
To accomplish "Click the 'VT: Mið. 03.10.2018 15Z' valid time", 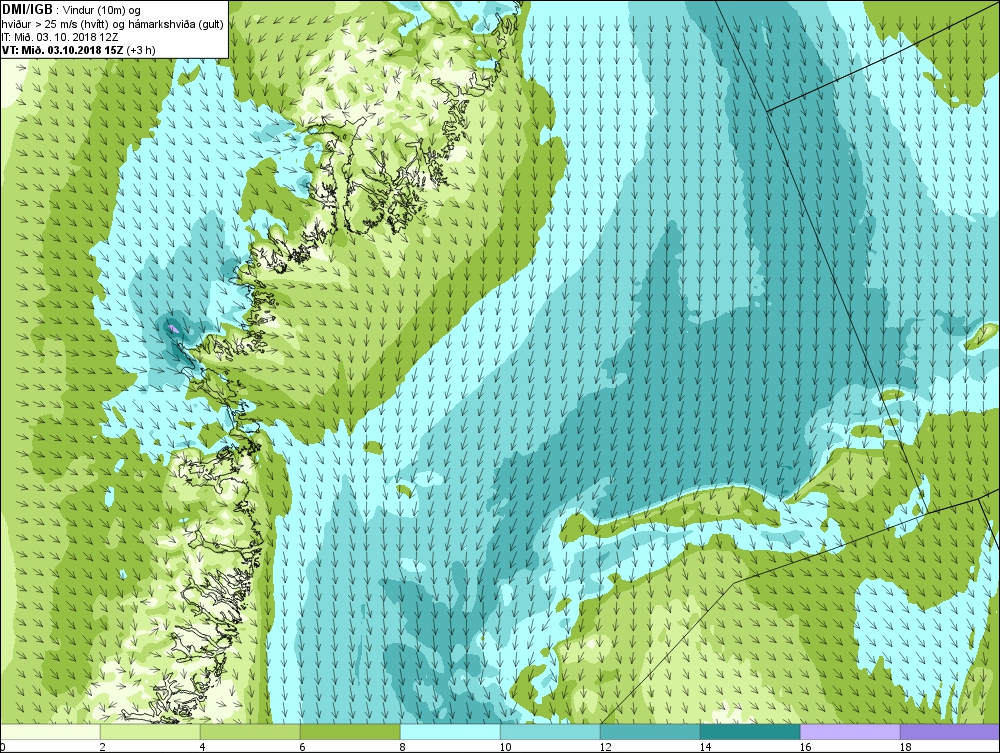I will click(x=62, y=50).
